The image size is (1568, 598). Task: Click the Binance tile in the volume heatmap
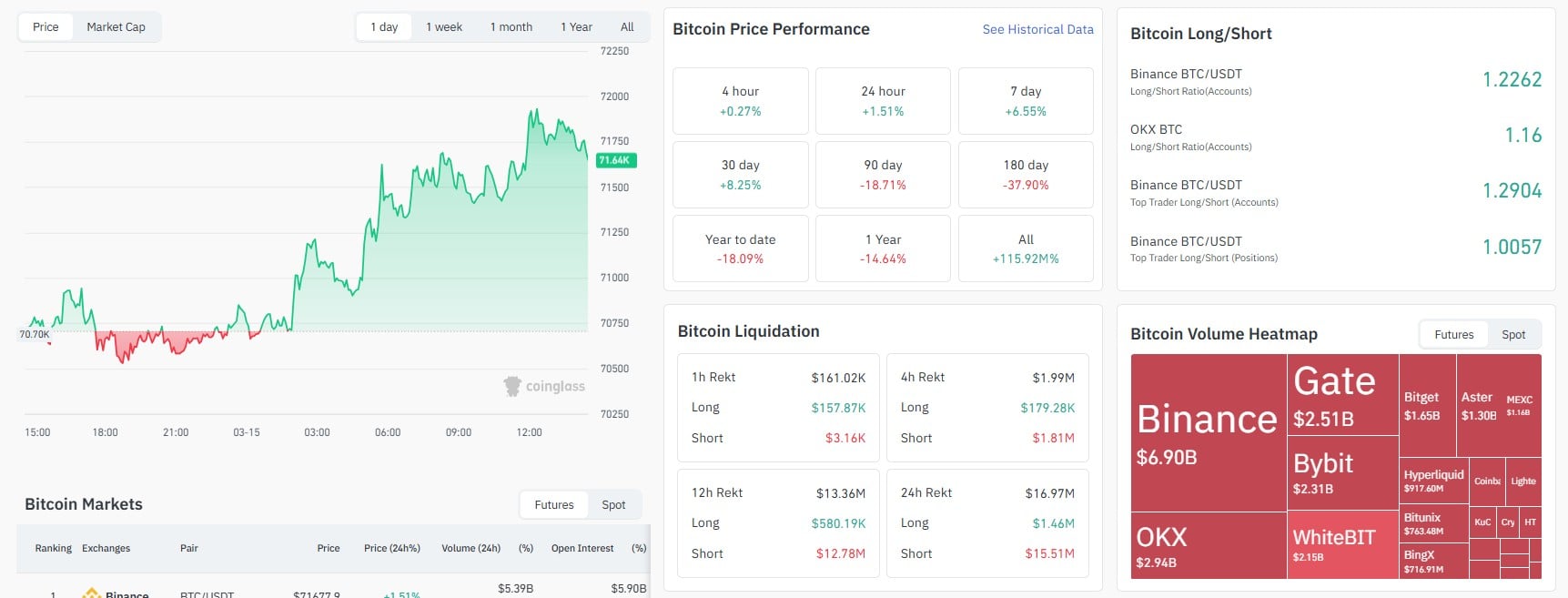1206,432
